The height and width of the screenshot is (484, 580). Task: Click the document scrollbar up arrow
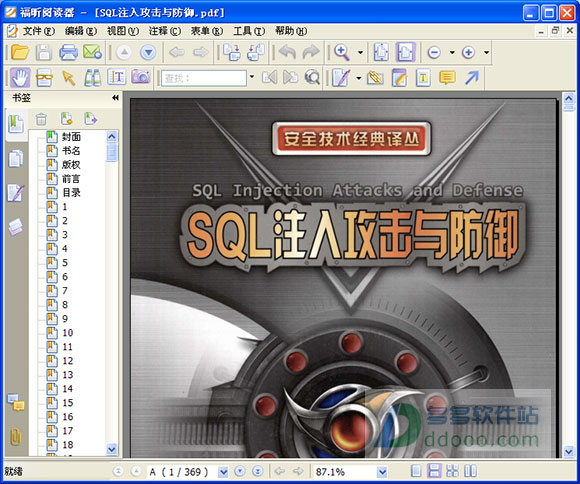pyautogui.click(x=568, y=98)
